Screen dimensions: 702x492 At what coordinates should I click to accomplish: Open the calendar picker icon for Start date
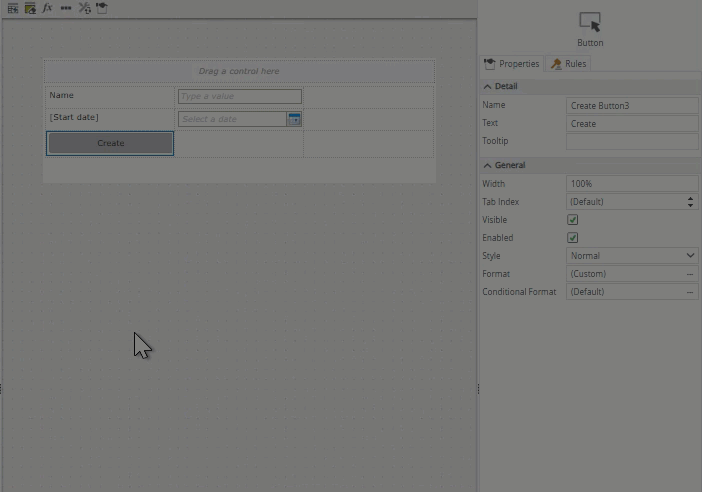294,119
